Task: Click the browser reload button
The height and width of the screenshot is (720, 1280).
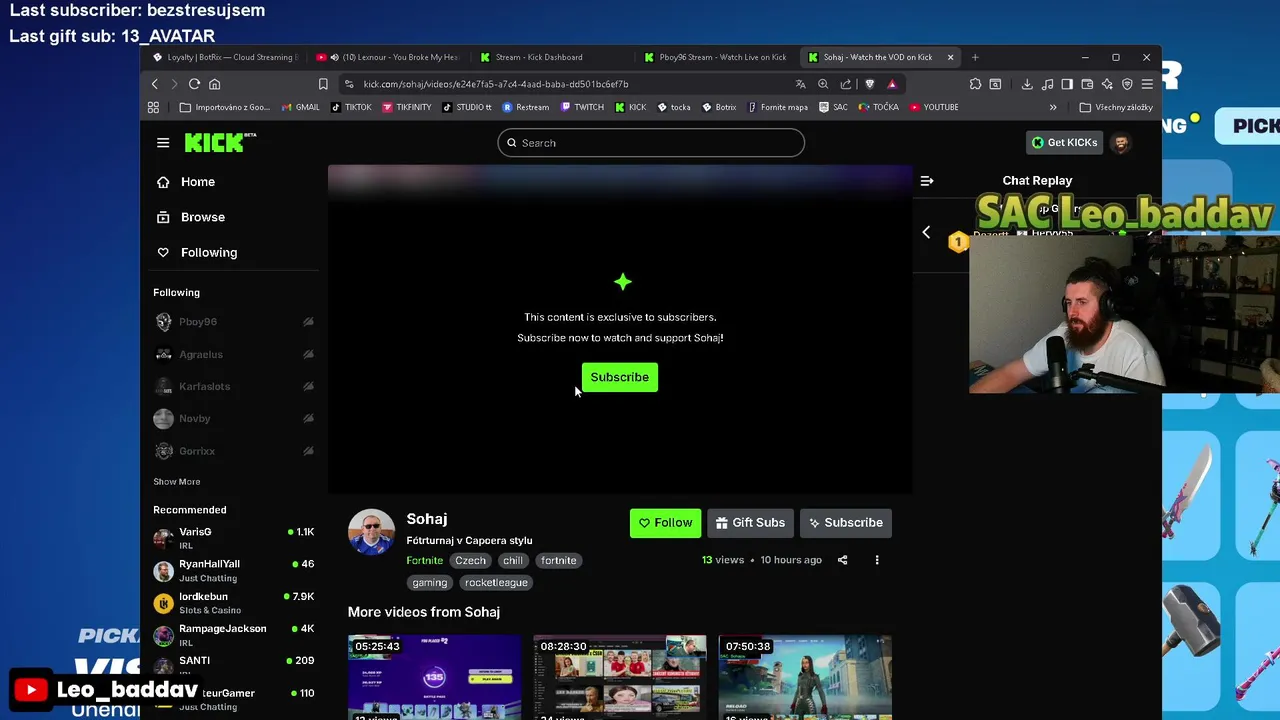Action: click(194, 84)
